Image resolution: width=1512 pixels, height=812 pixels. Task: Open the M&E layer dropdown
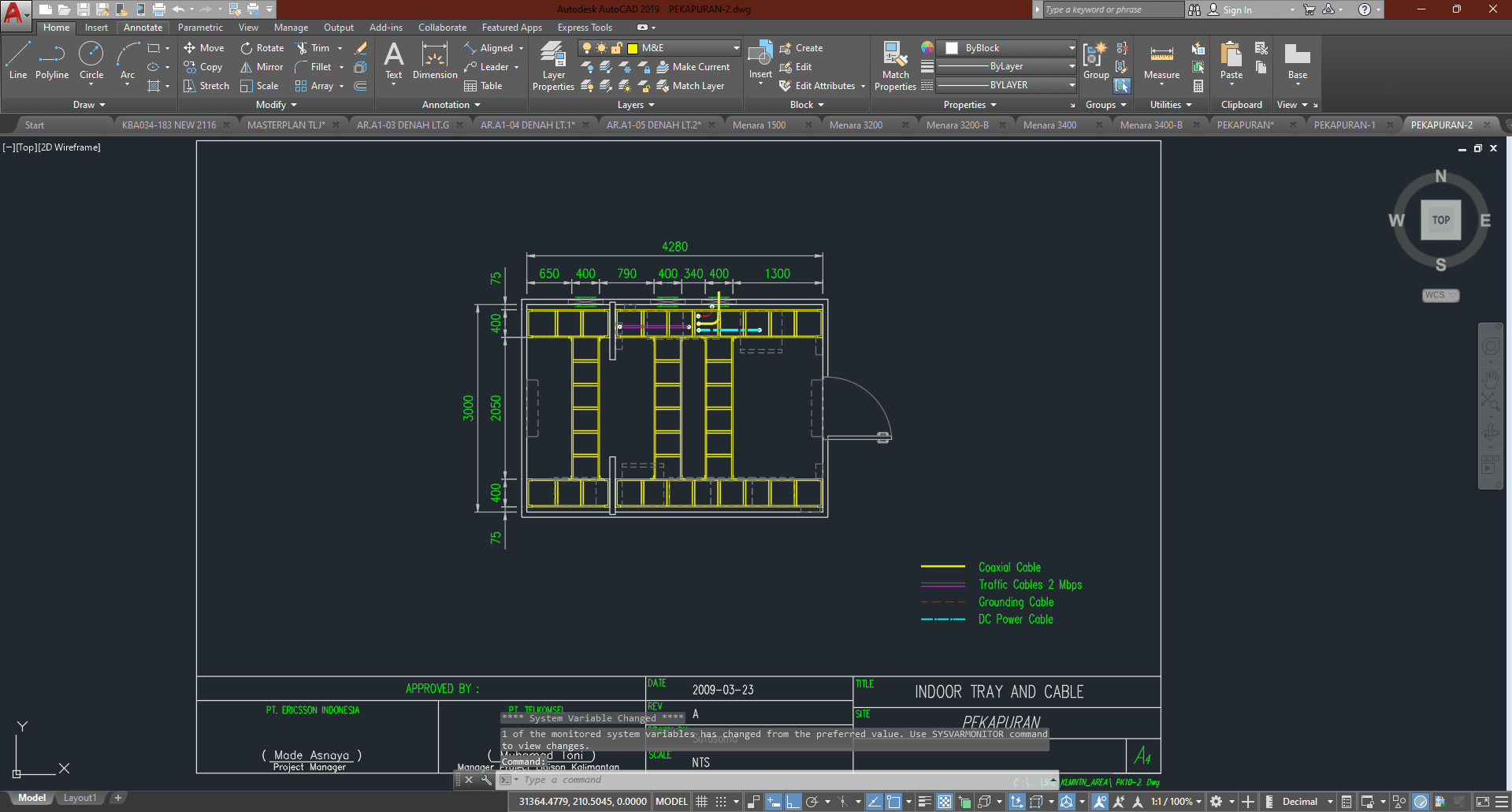736,48
